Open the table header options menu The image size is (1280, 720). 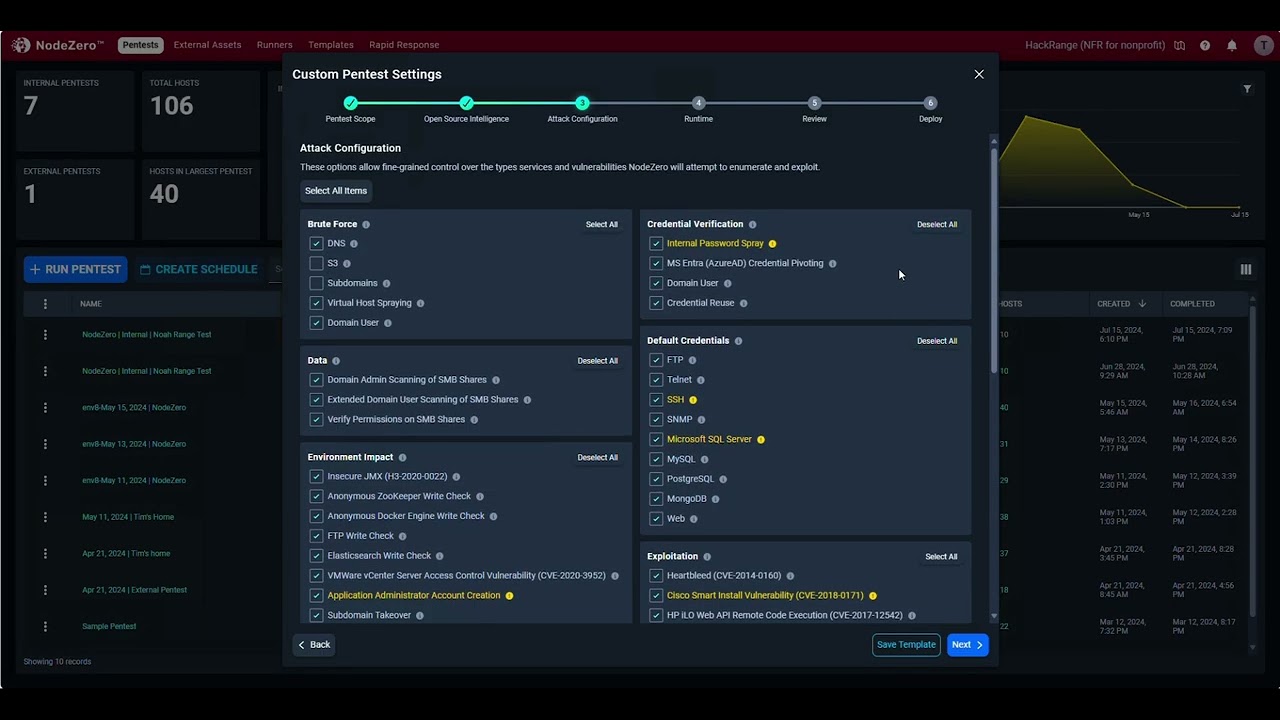(x=45, y=304)
